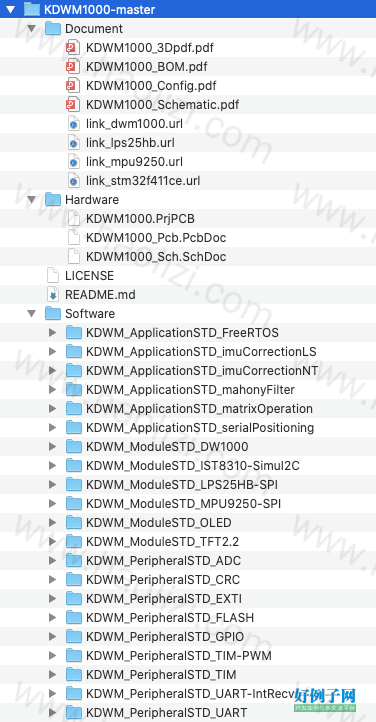Click the link_mpu9250.url web link icon
Screen dimensions: 376x722
click(74, 162)
